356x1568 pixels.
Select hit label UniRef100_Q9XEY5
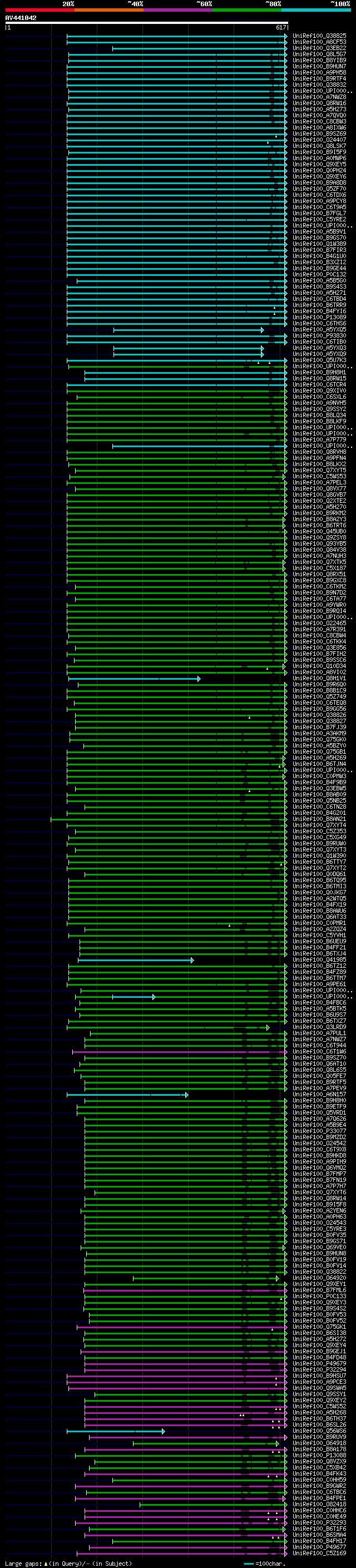tap(319, 164)
